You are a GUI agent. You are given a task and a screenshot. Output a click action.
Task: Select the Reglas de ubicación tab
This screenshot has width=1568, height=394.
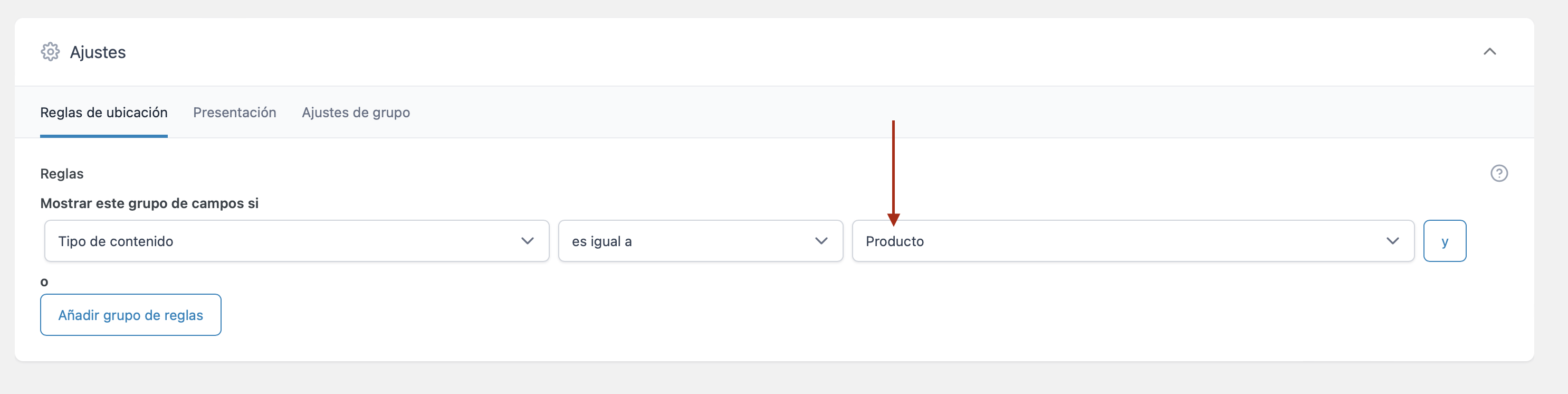pyautogui.click(x=103, y=112)
